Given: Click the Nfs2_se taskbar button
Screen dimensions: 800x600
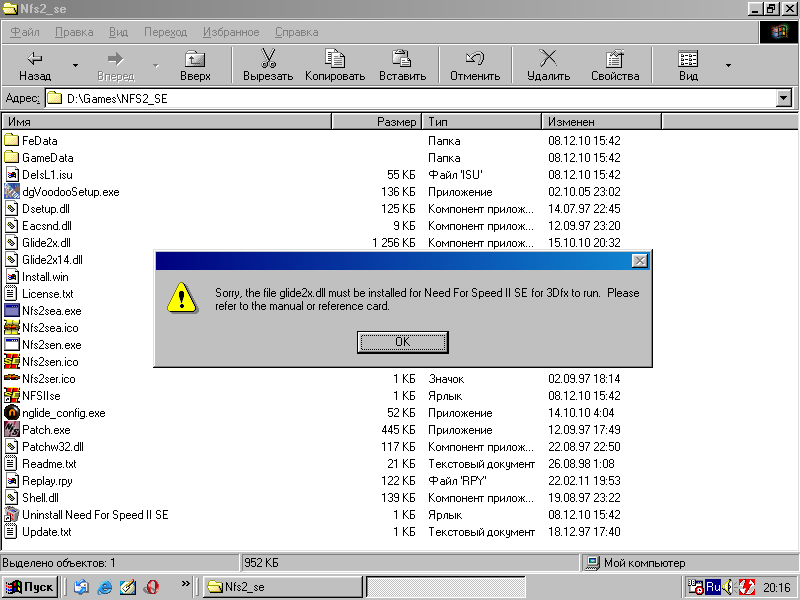Looking at the screenshot, I should 283,587.
